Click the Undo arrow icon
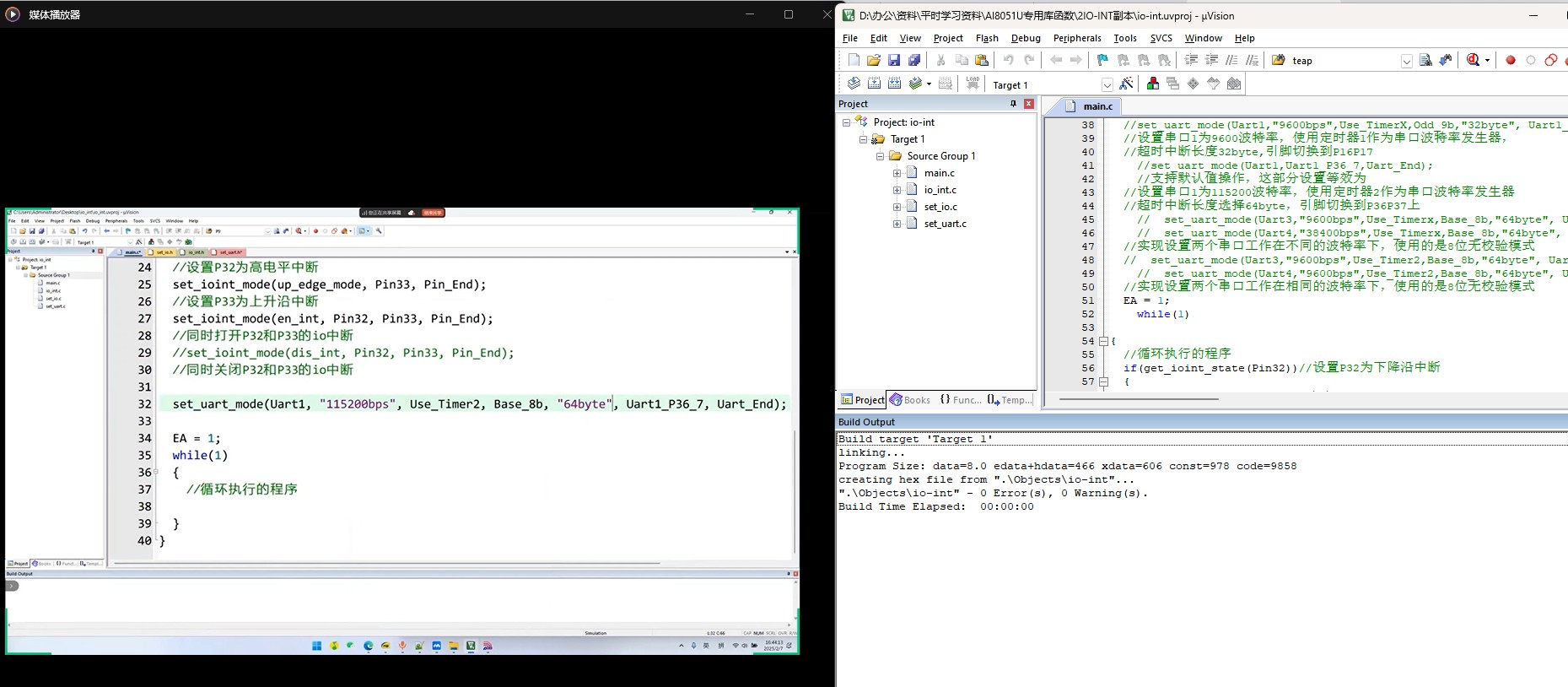The height and width of the screenshot is (687, 1568). (x=1008, y=60)
